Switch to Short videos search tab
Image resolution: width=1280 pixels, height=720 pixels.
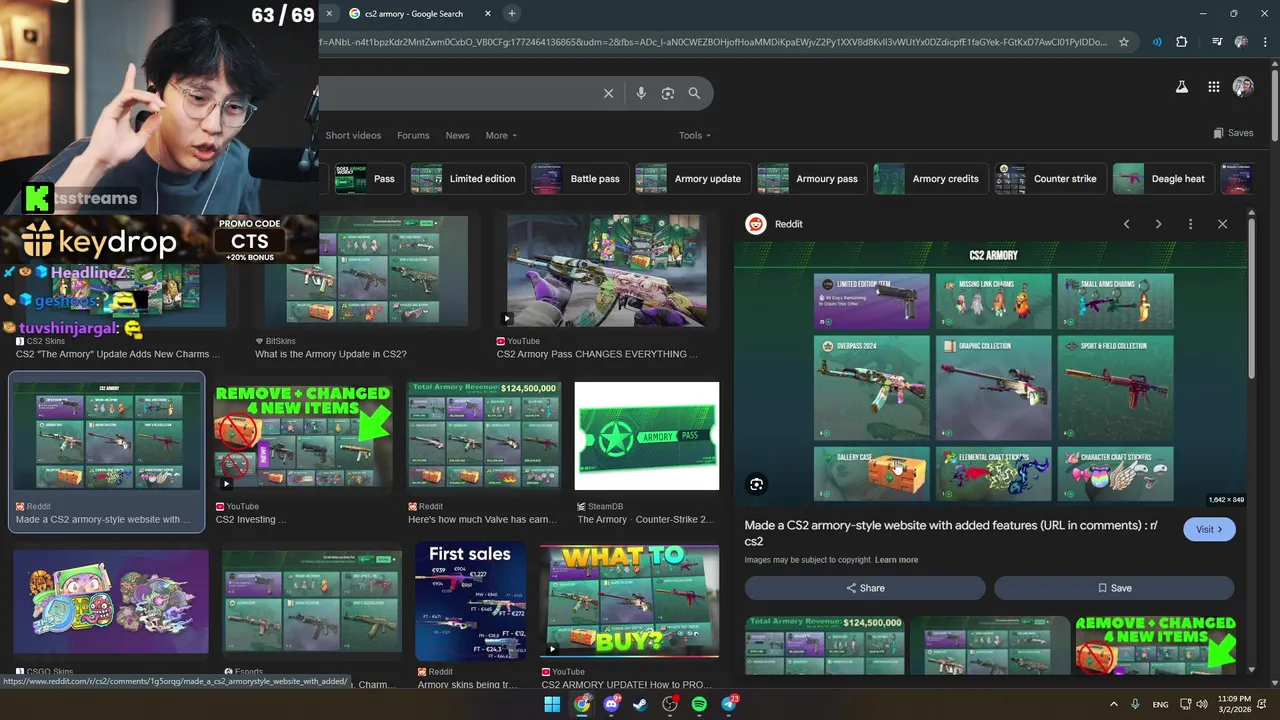353,135
